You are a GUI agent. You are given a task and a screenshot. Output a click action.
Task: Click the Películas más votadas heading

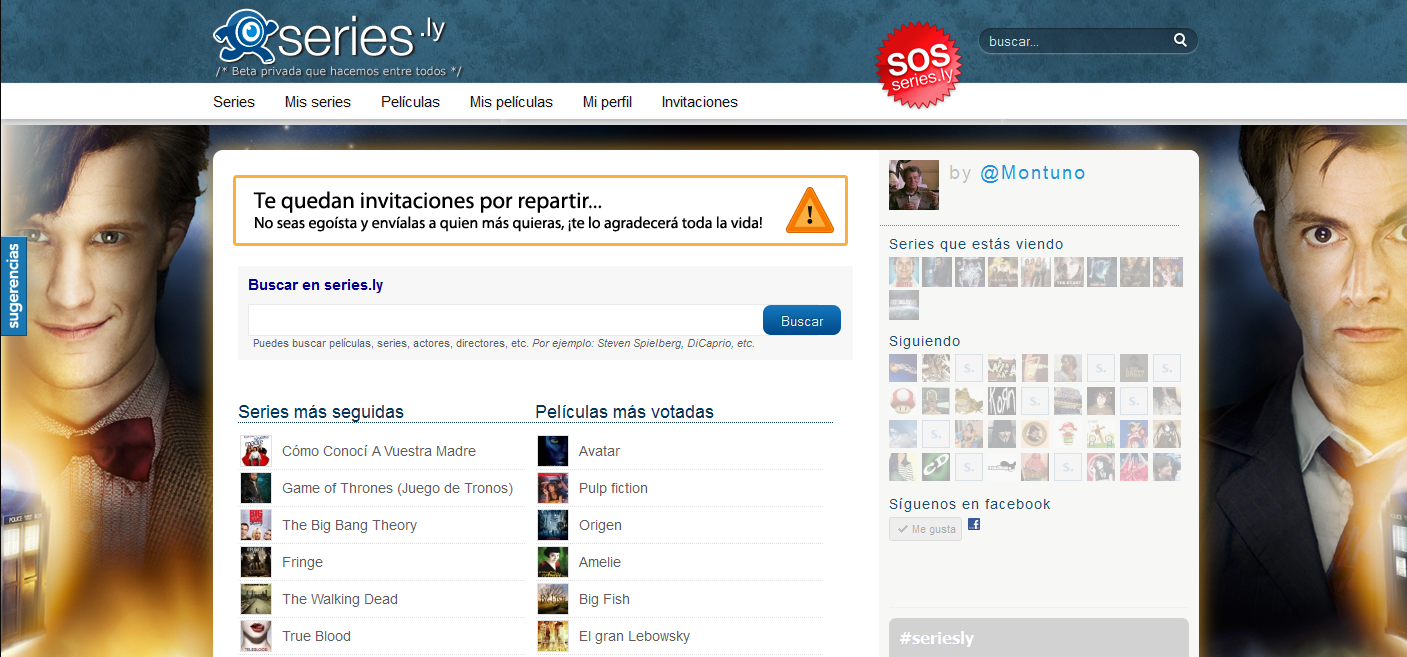625,412
